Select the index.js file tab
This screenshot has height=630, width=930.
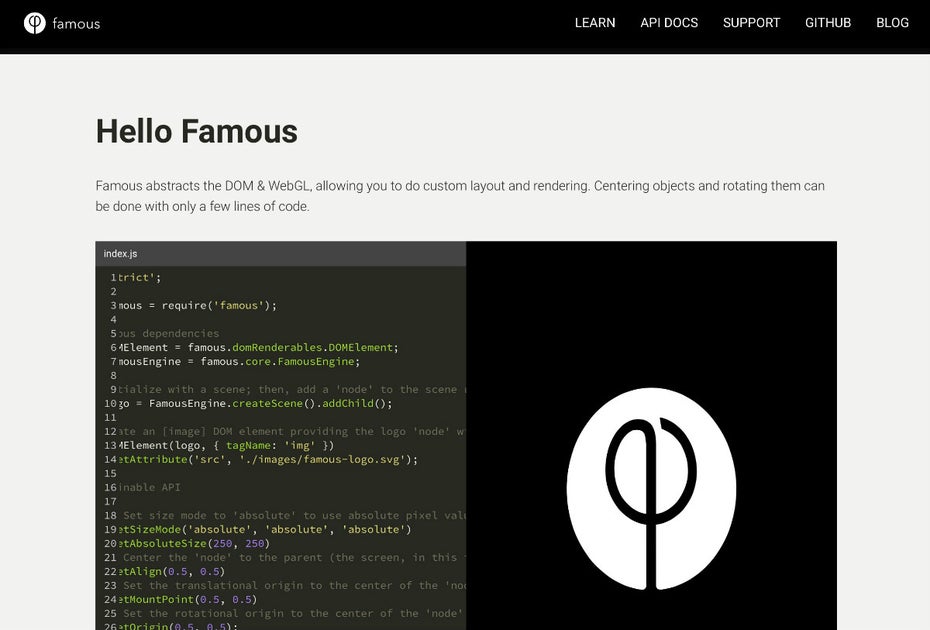tap(120, 253)
